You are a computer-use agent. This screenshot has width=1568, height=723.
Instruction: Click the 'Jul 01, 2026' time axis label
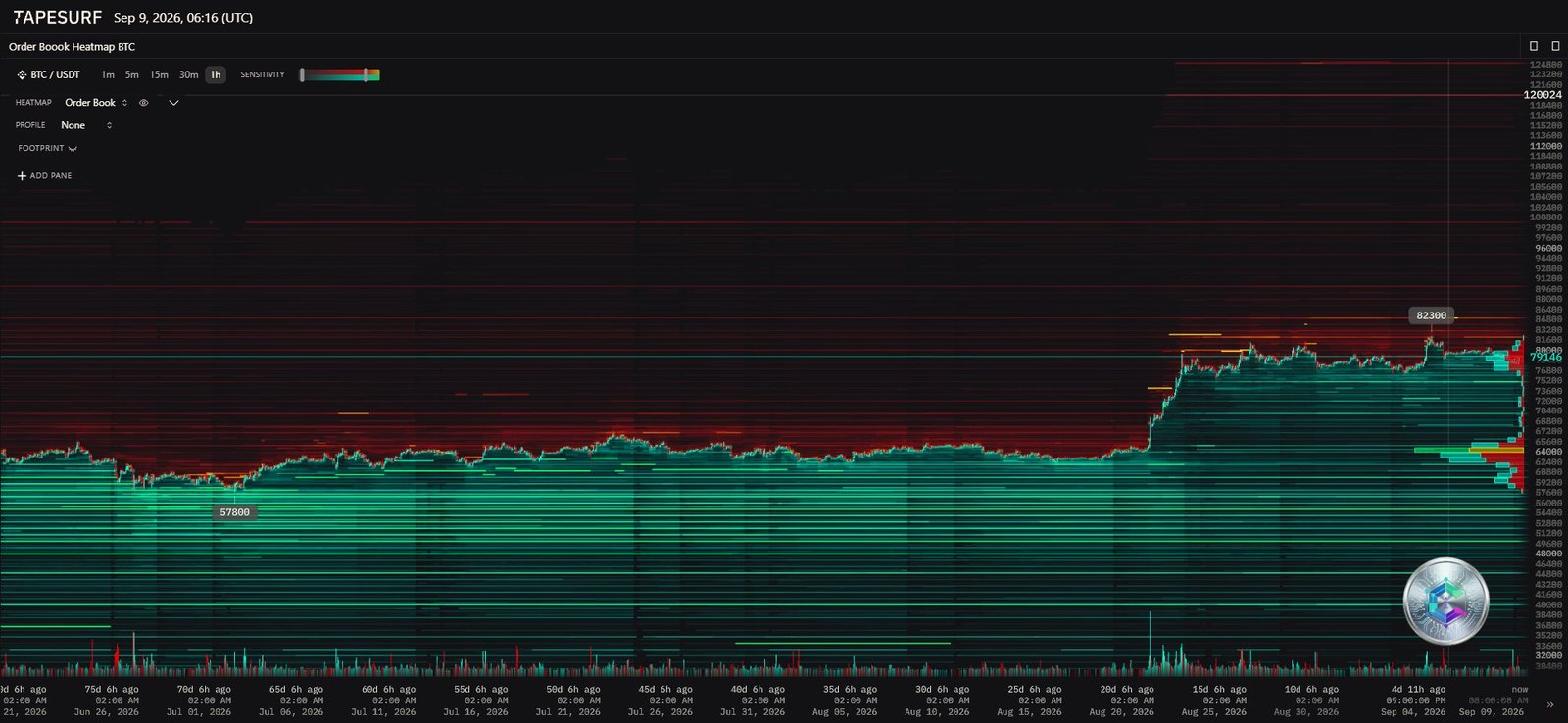coord(199,712)
